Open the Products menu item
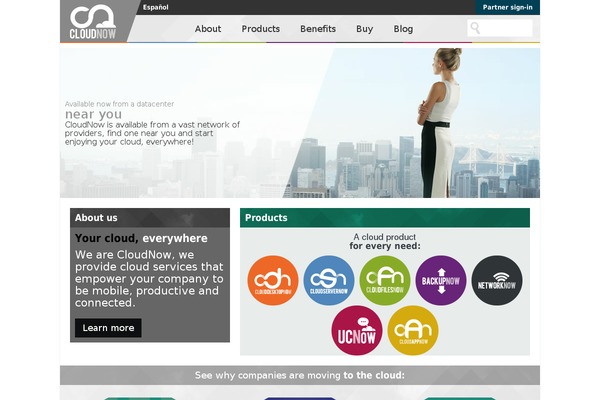This screenshot has height=400, width=600. [261, 29]
